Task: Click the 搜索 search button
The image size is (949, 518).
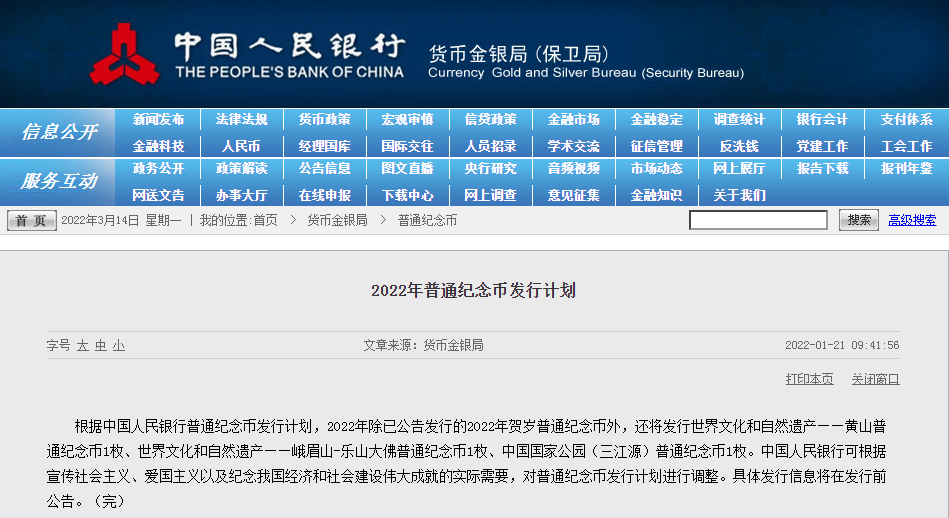Action: [859, 220]
